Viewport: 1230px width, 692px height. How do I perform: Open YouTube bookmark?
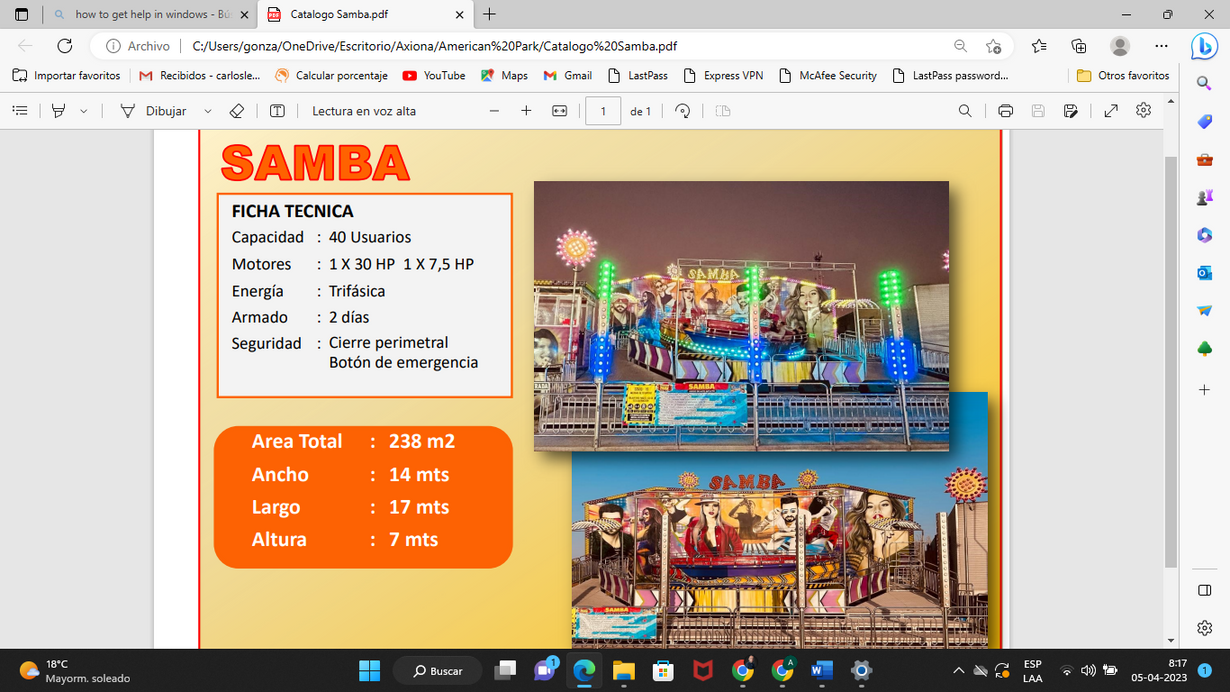(434, 75)
